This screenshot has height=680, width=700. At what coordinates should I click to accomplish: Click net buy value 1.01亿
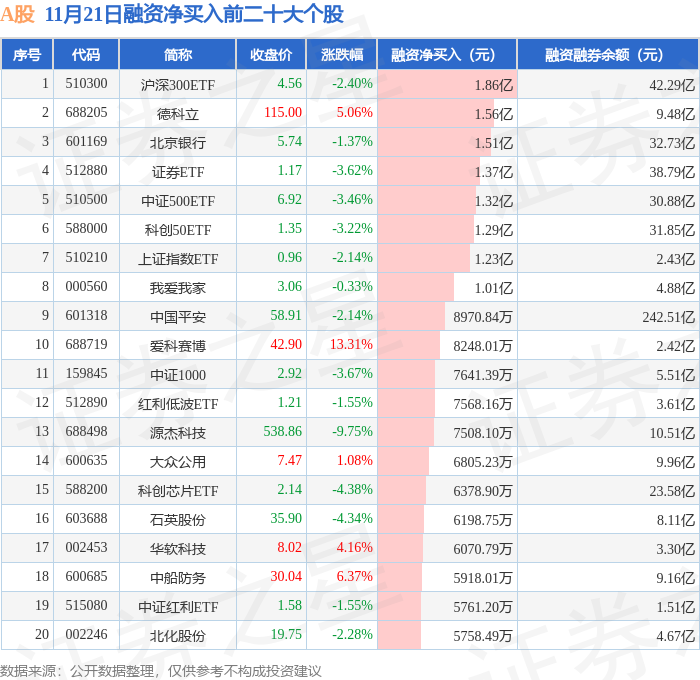tap(493, 288)
